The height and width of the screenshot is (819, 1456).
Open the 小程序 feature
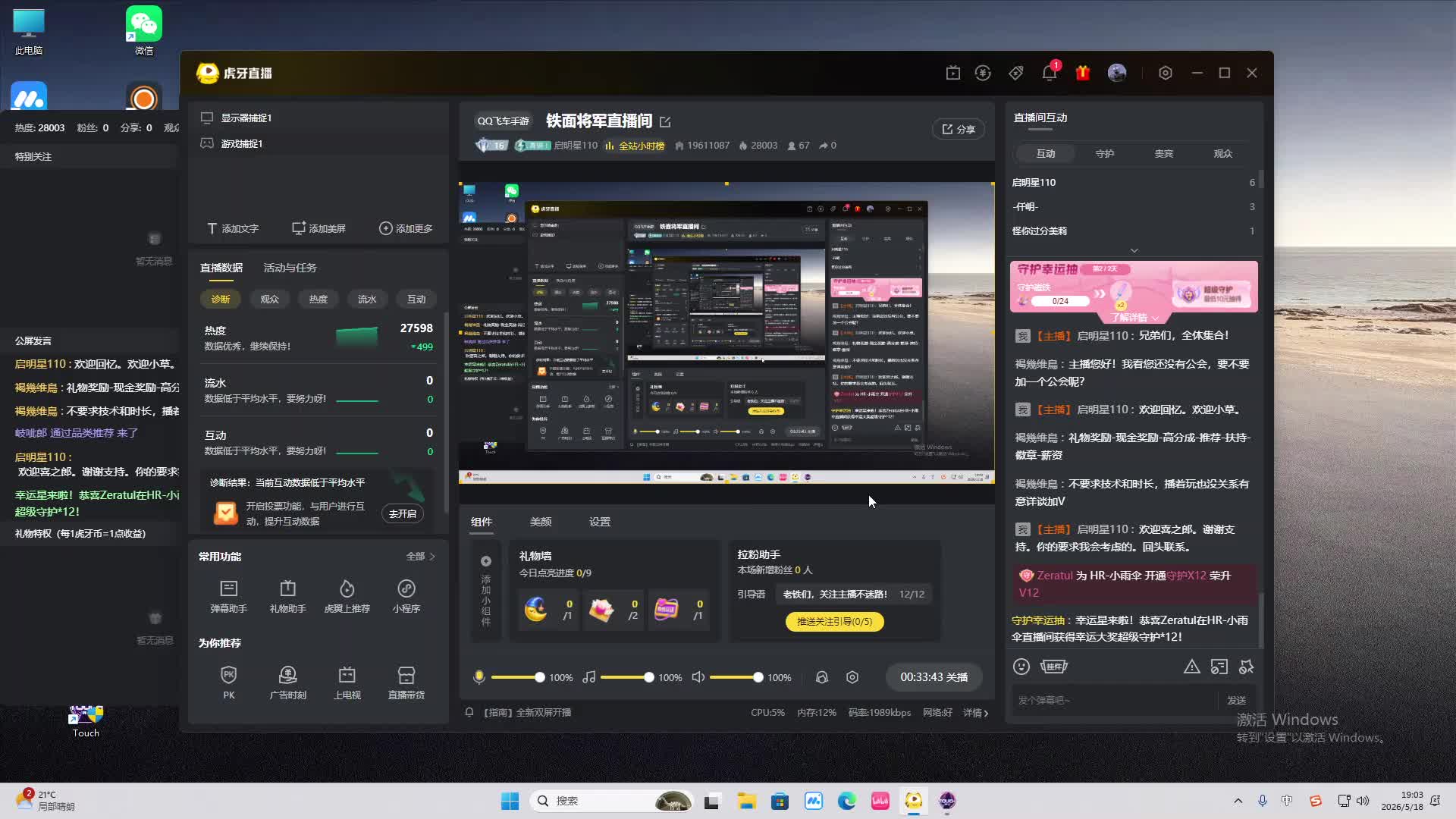(x=406, y=595)
